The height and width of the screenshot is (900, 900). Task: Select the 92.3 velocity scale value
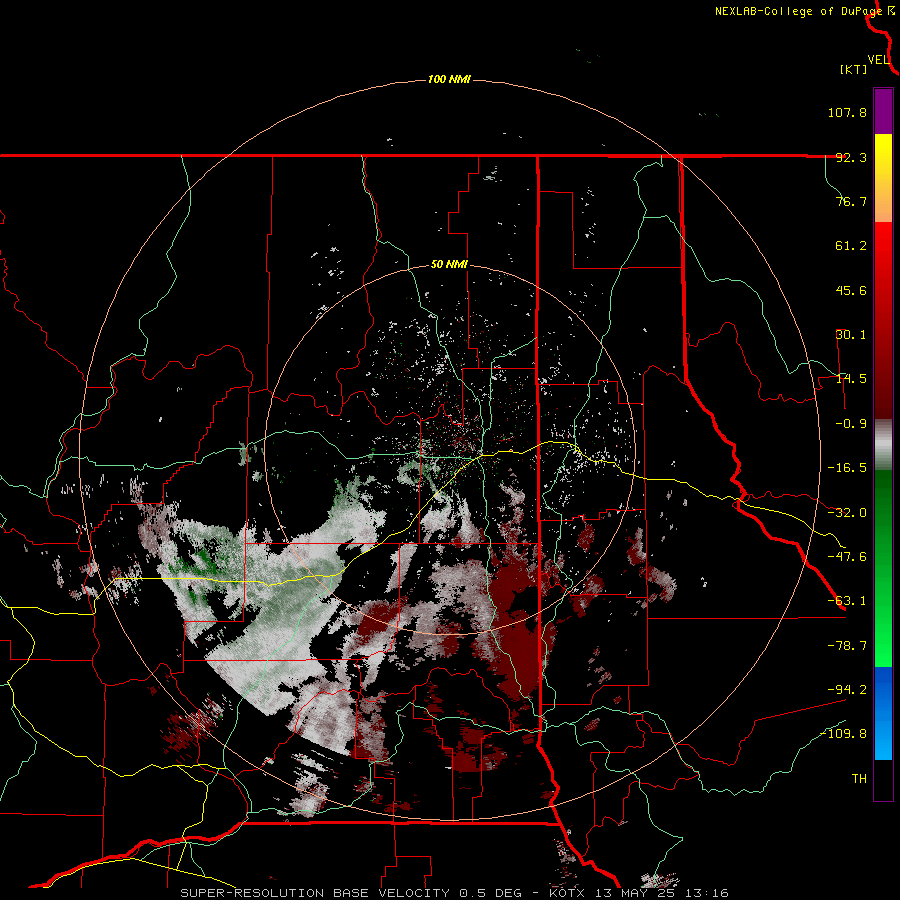click(851, 157)
